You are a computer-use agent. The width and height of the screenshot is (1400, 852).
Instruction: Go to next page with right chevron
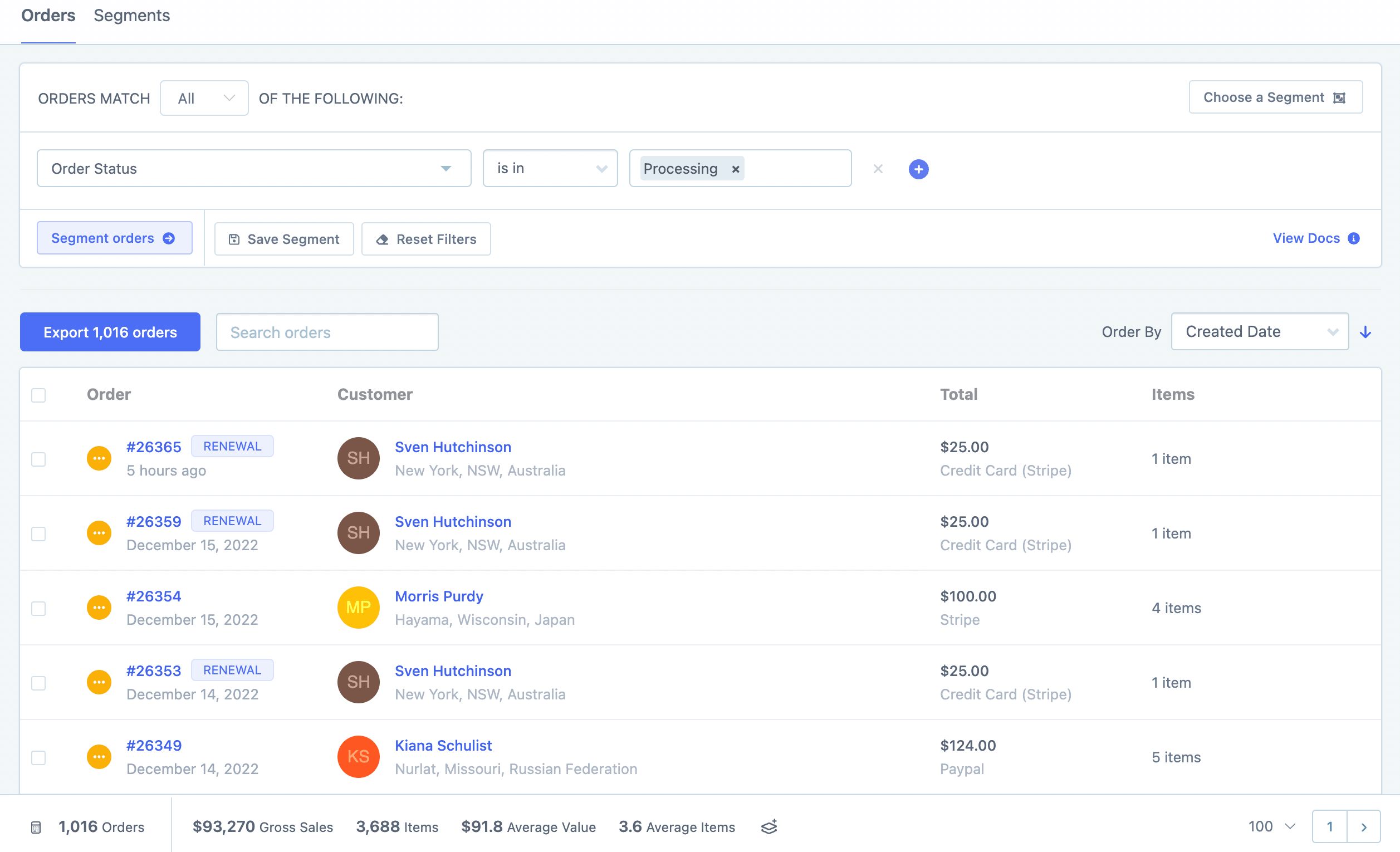click(x=1364, y=827)
